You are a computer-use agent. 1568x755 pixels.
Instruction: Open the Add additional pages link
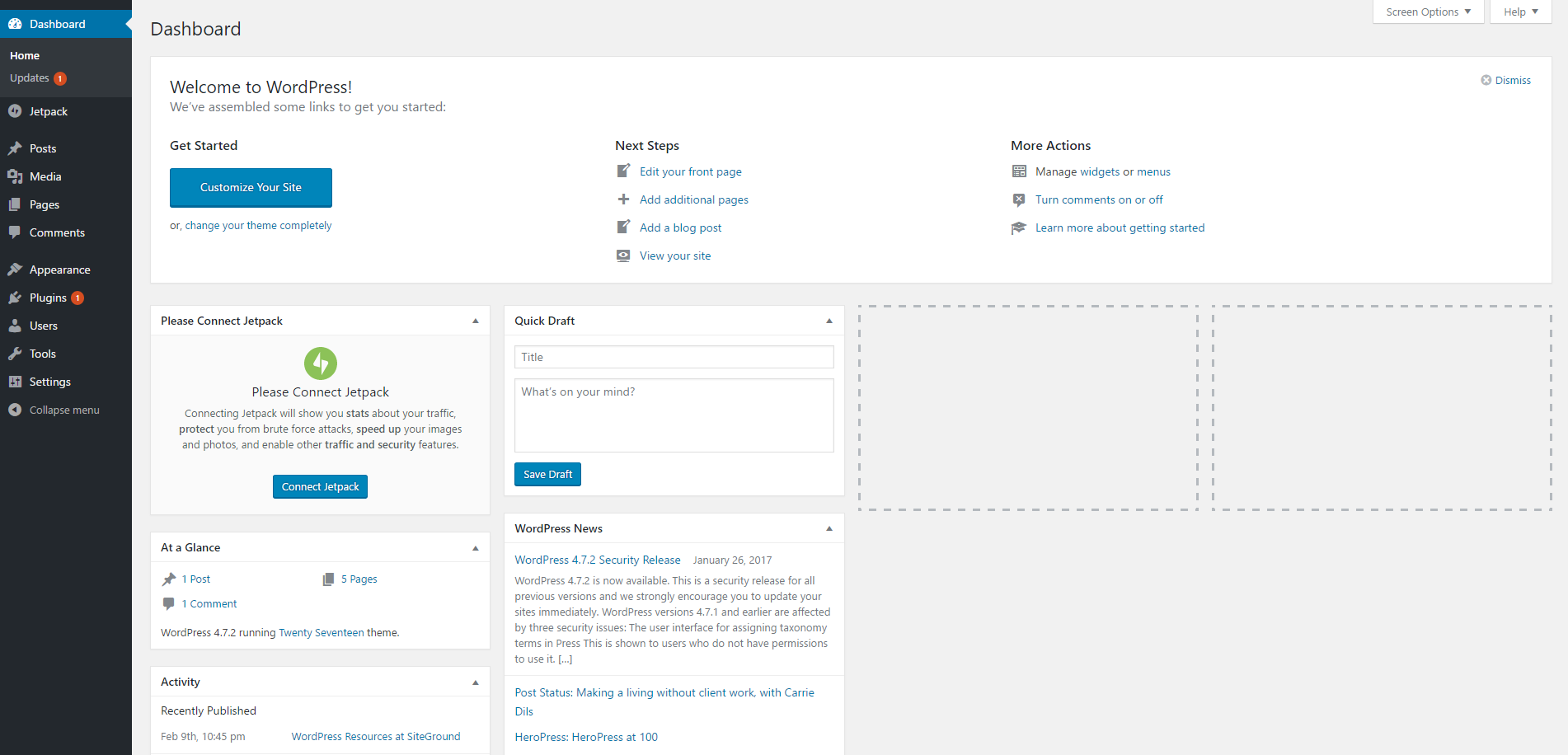694,199
